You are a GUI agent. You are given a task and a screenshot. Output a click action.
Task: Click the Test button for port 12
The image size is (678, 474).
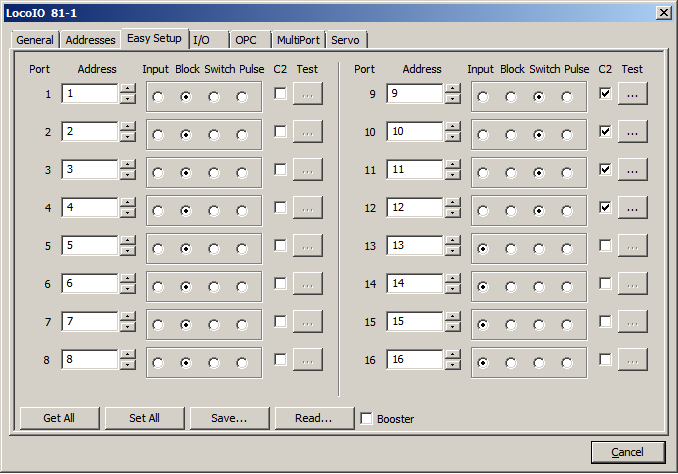pyautogui.click(x=632, y=208)
